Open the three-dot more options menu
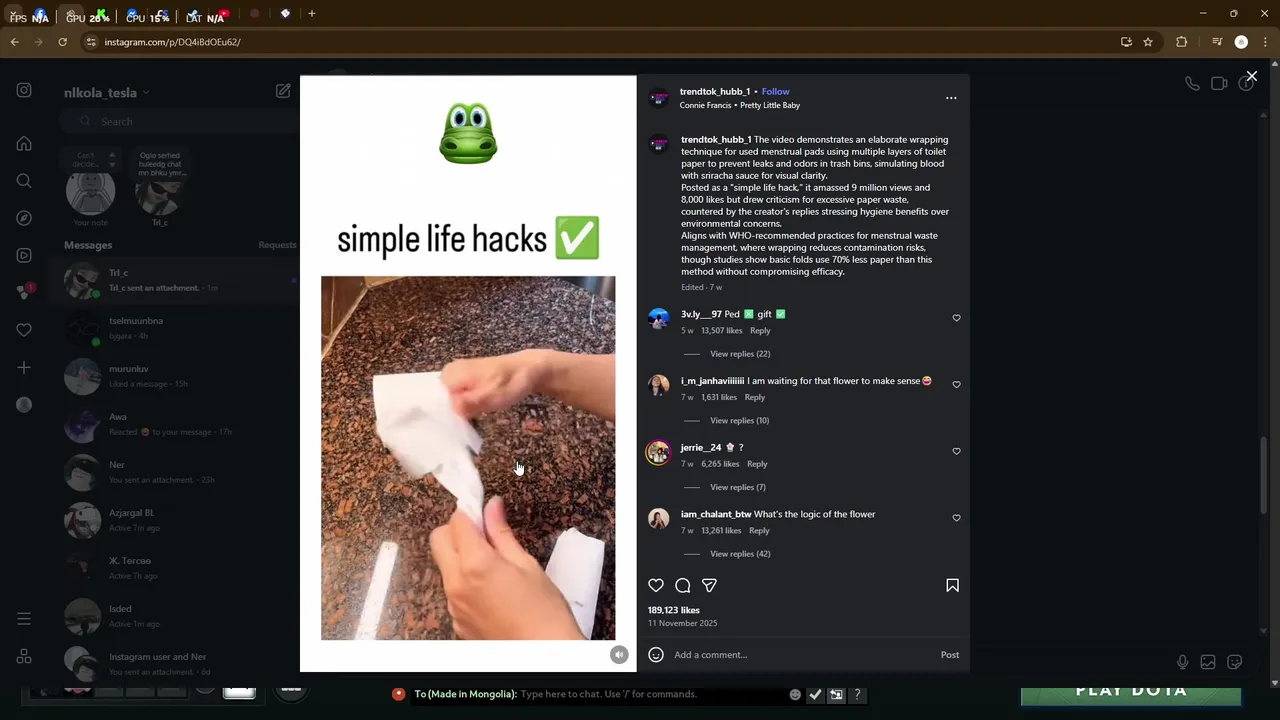Screen dimensions: 1280x720 pos(951,98)
